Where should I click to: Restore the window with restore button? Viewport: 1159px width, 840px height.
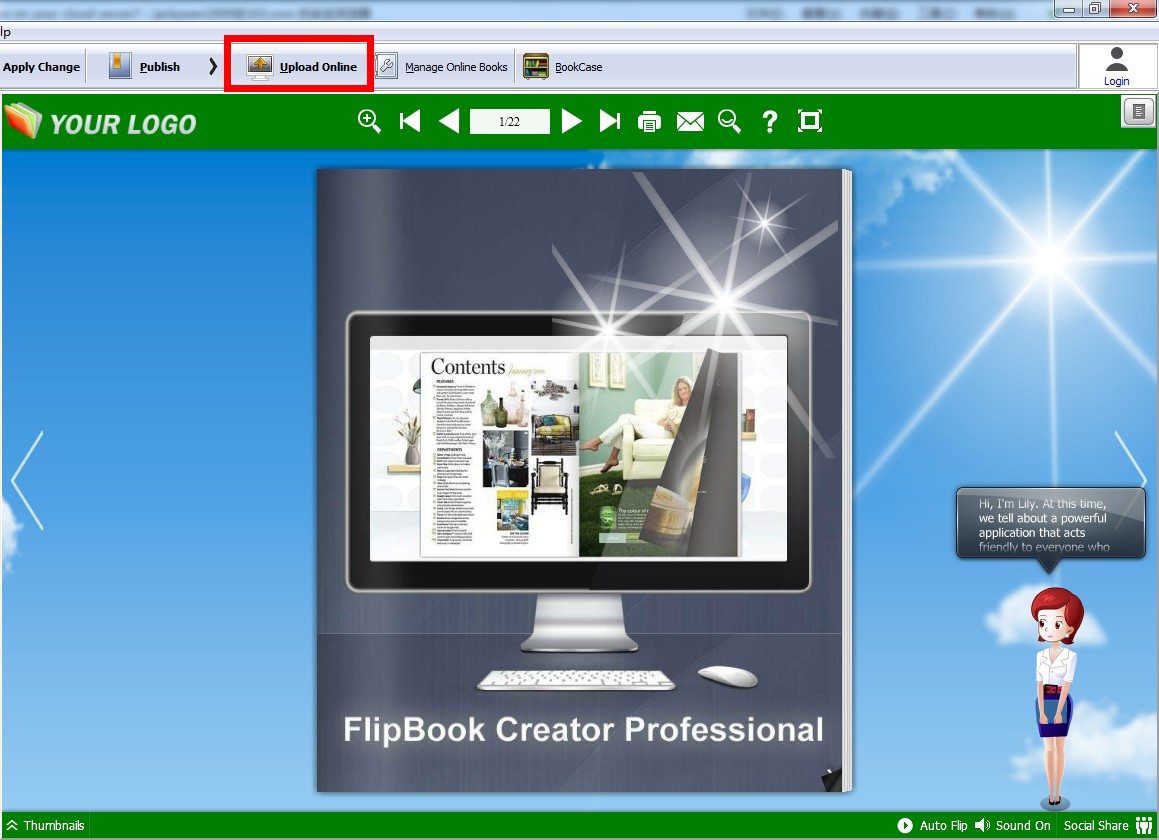click(1095, 8)
